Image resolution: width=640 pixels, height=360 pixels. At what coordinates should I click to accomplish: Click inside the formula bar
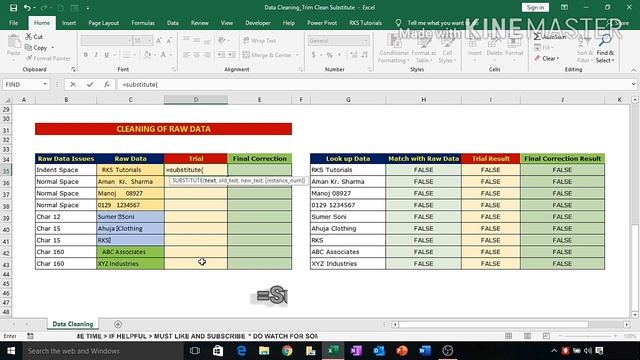(x=373, y=84)
